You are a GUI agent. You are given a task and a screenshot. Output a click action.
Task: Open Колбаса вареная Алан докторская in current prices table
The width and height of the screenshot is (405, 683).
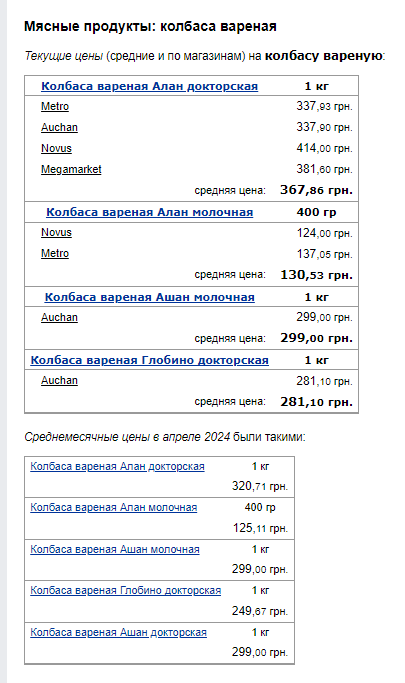149,86
